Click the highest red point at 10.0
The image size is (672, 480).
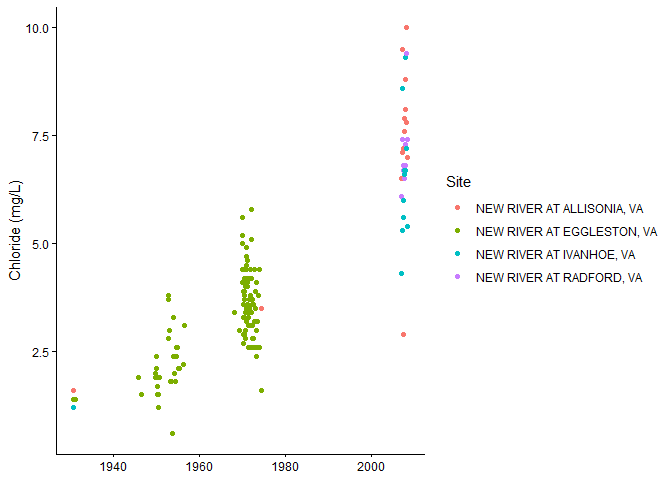pos(407,27)
